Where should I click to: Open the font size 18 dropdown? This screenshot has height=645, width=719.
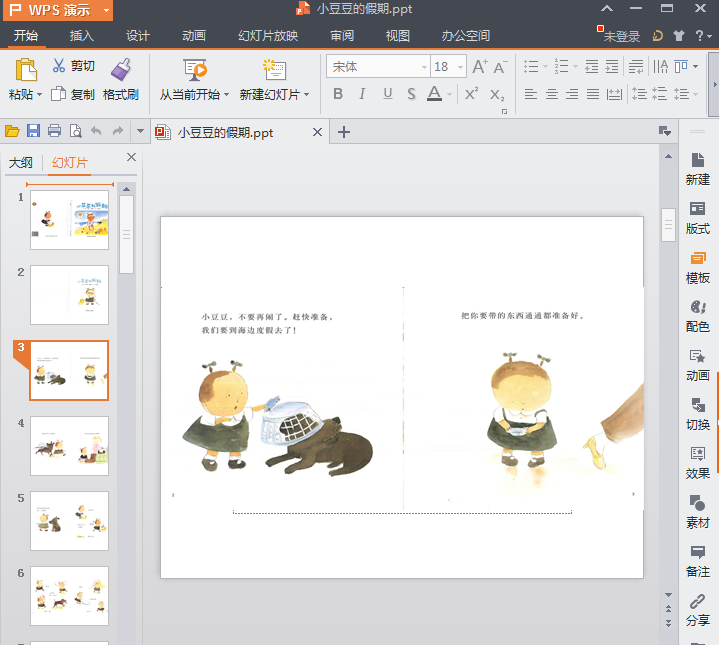[x=460, y=67]
